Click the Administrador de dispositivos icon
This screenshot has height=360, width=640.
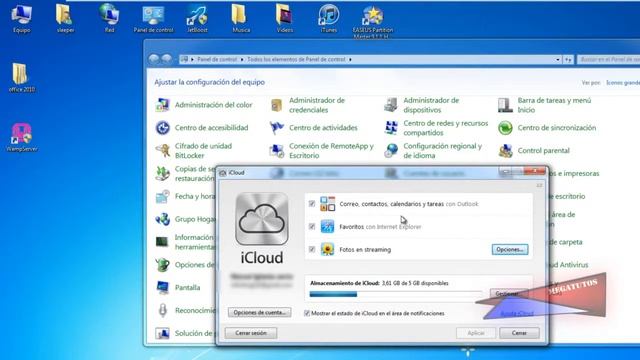[x=391, y=105]
